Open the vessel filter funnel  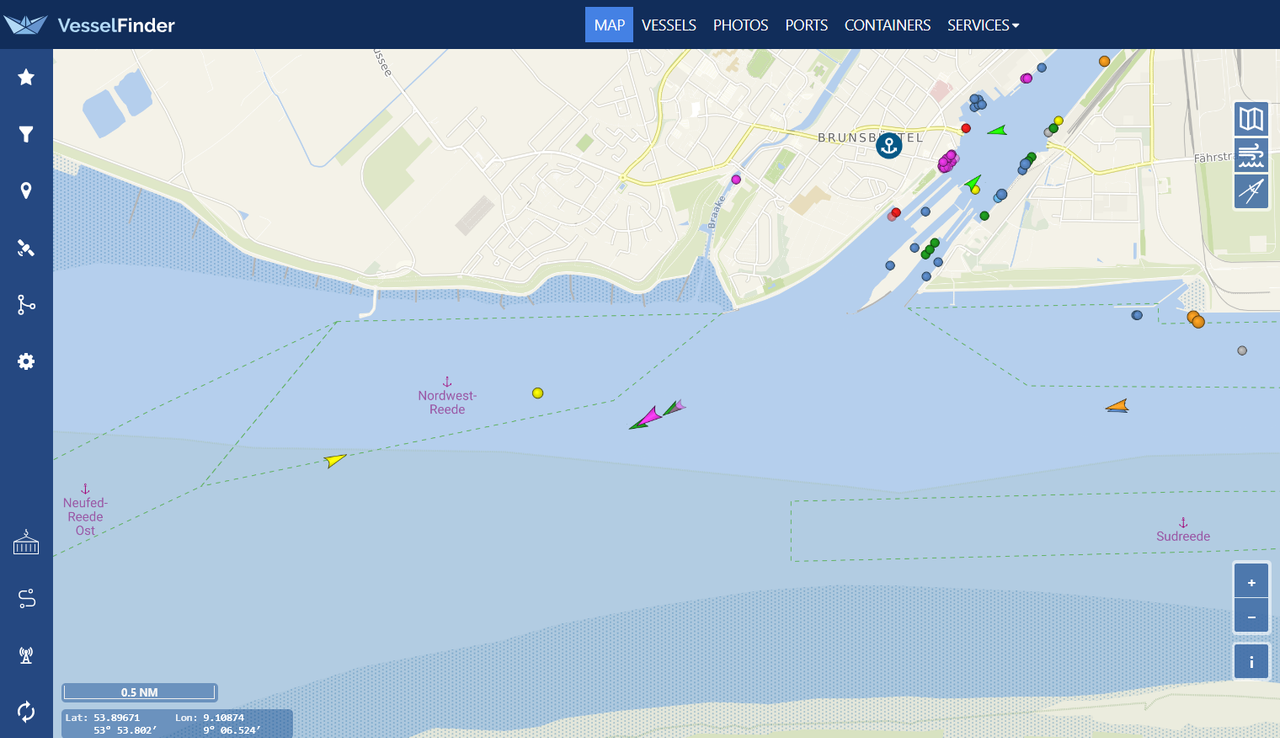pos(26,134)
